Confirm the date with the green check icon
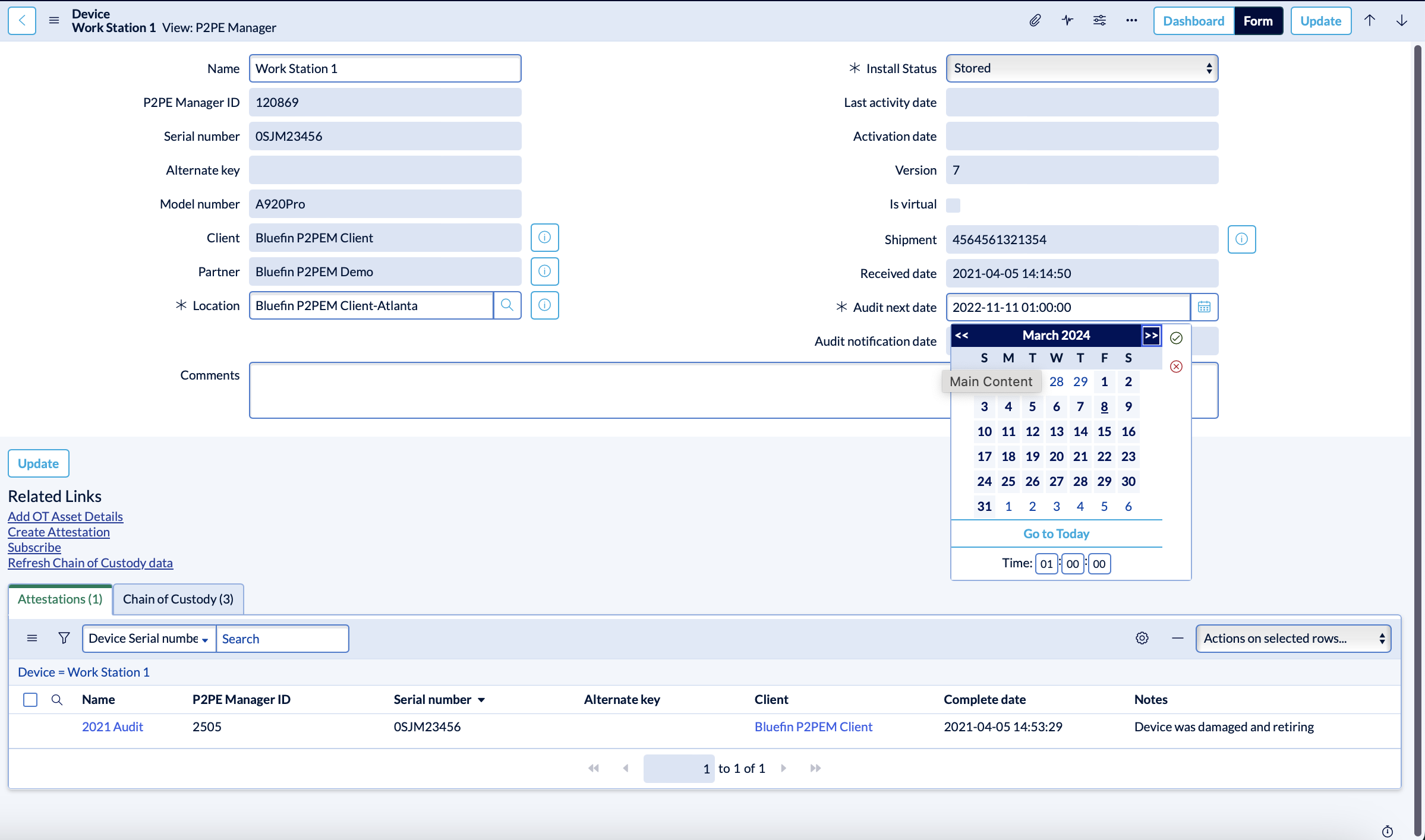Screen dimensions: 1425x840 [1176, 337]
